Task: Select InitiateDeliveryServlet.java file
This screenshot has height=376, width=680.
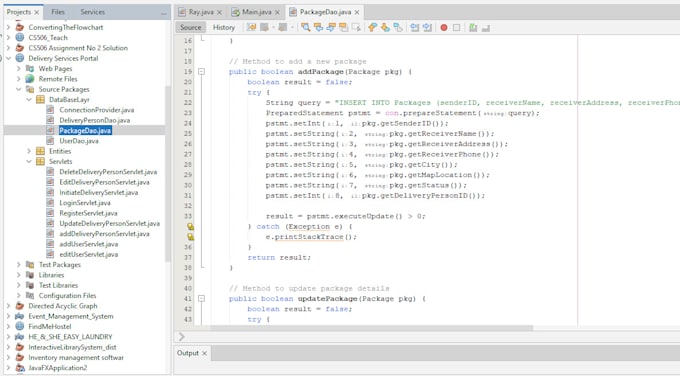Action: click(x=99, y=193)
